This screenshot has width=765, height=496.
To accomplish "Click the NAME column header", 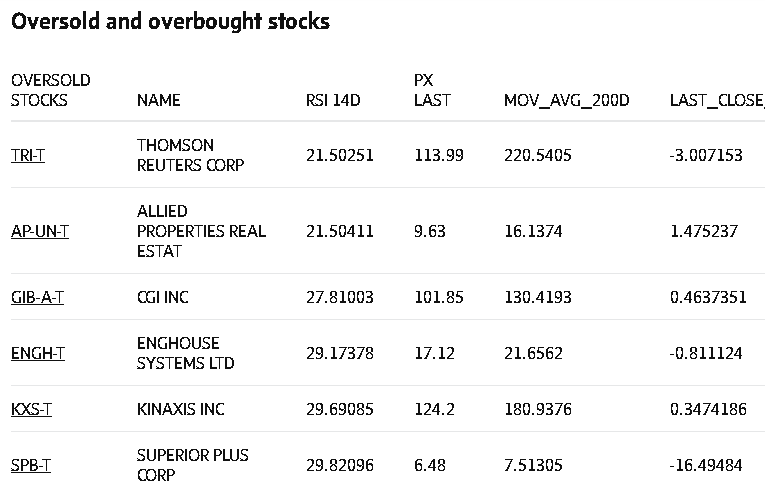I will coord(158,100).
